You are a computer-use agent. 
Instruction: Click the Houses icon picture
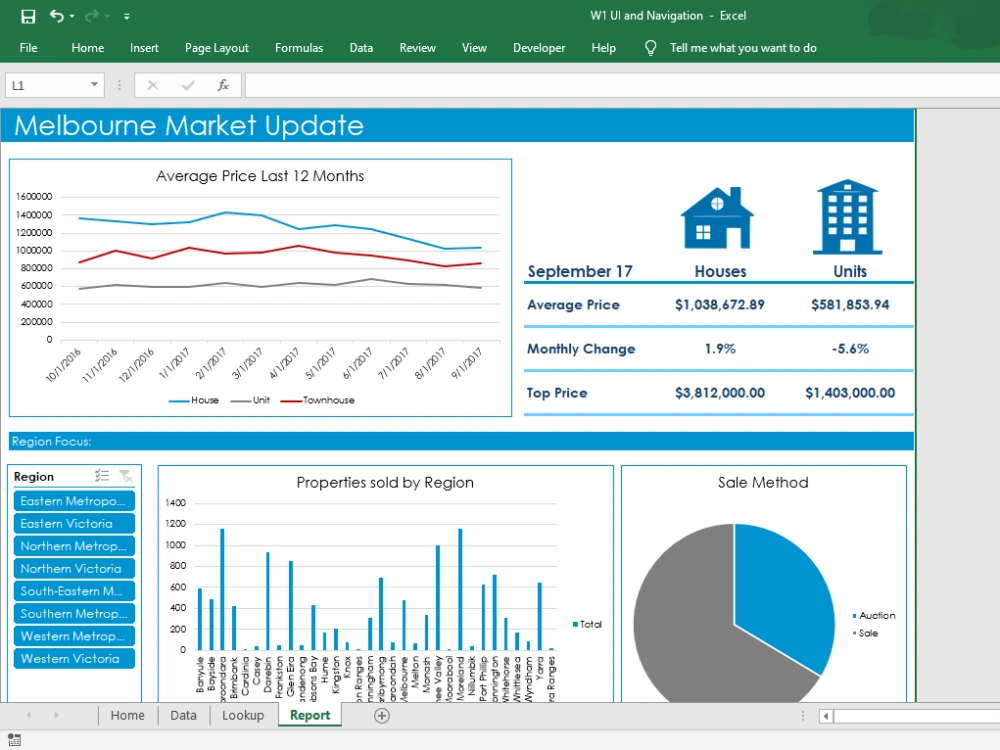717,217
